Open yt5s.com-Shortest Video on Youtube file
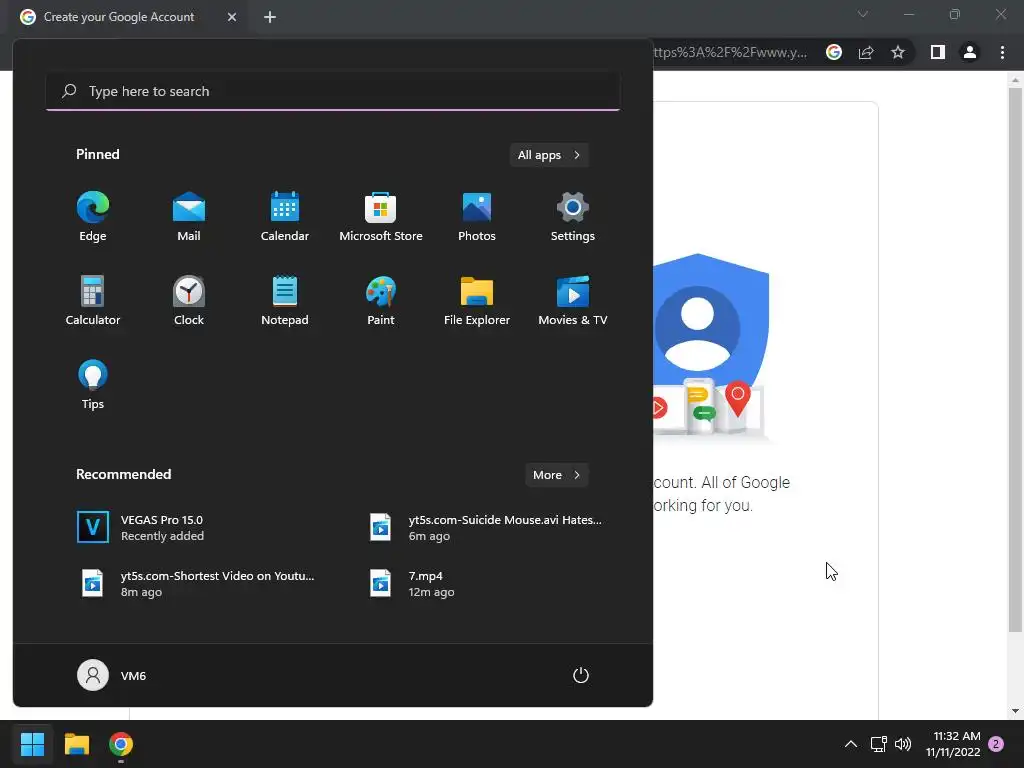The height and width of the screenshot is (768, 1024). tap(197, 584)
